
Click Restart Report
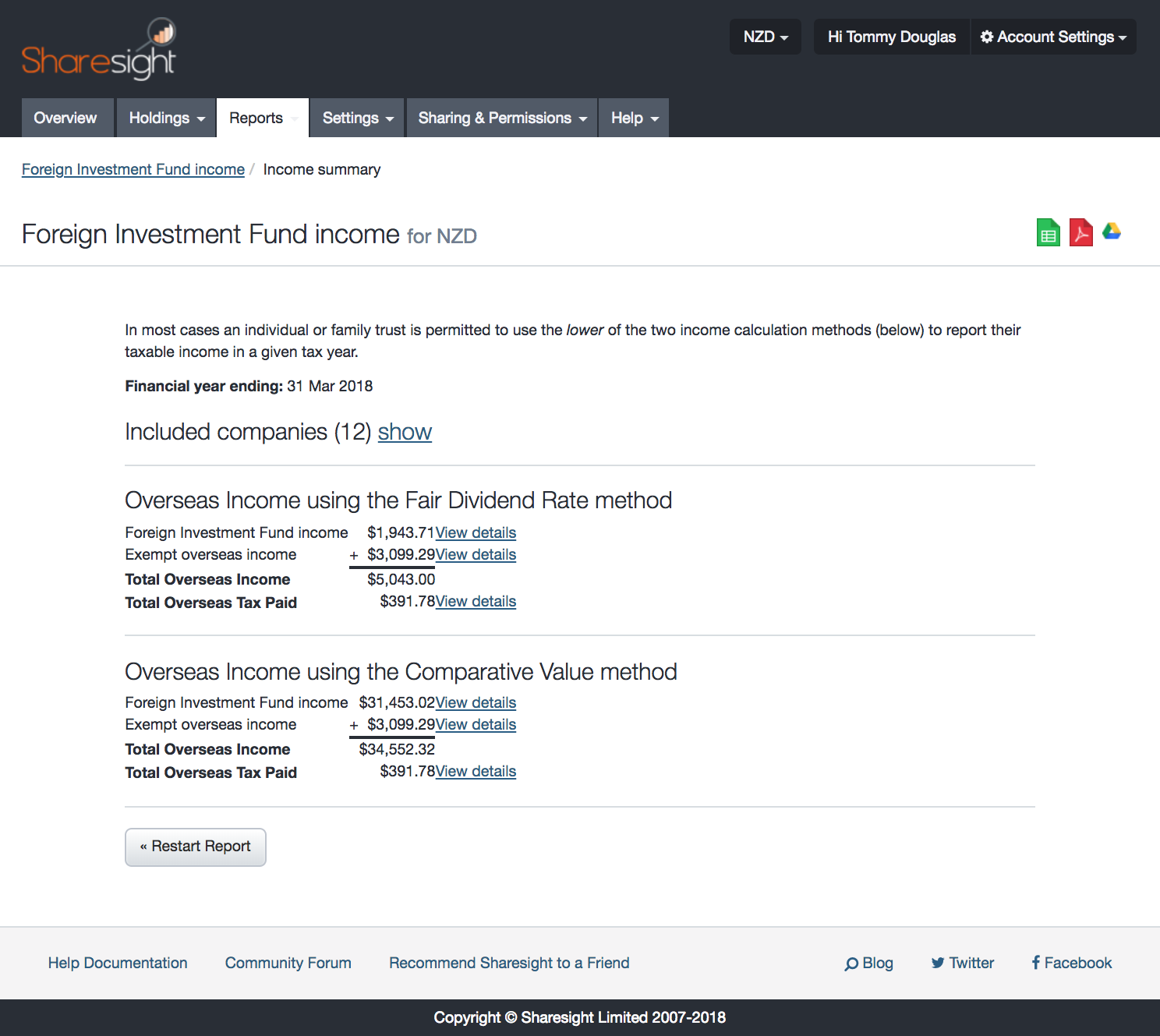[195, 847]
